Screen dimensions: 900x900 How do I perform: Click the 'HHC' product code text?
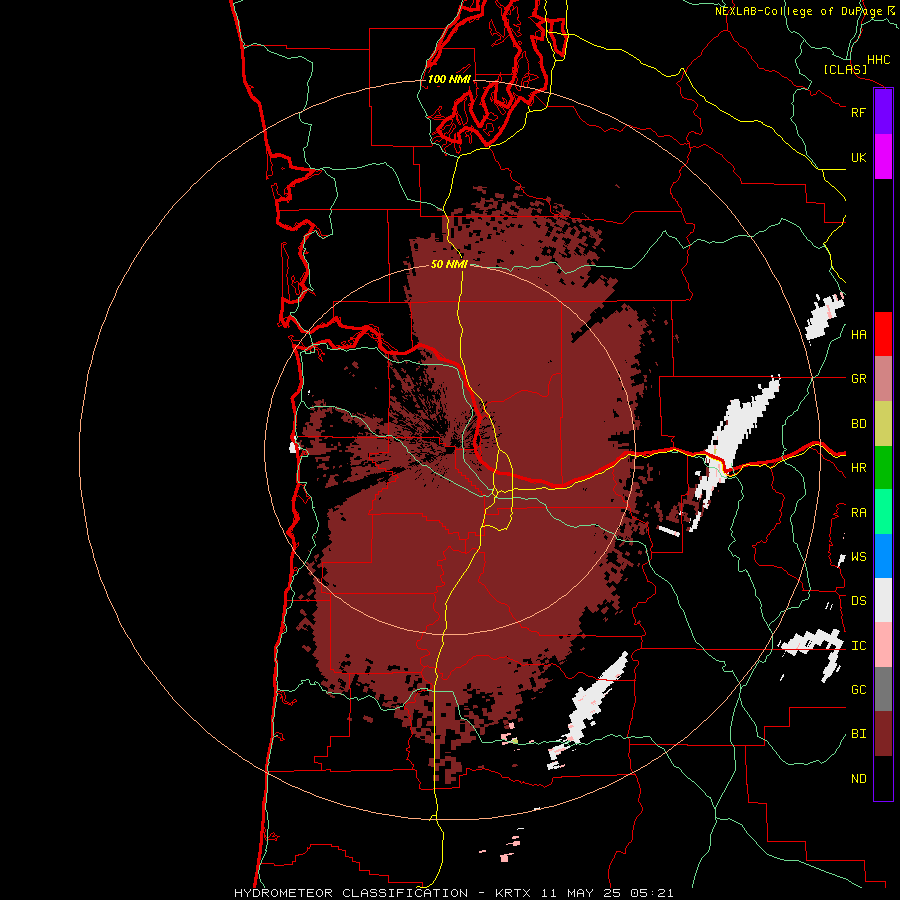pos(879,60)
